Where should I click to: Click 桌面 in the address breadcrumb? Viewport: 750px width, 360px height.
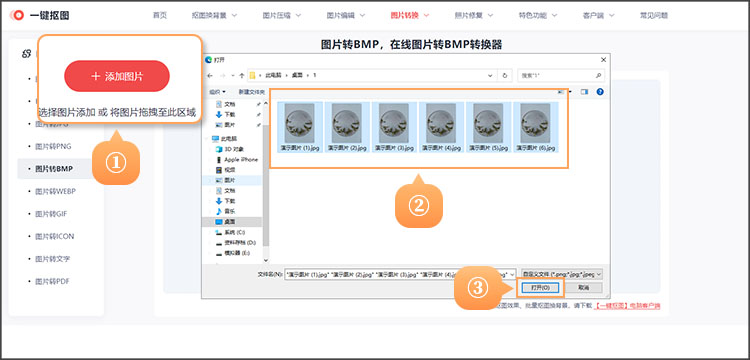pos(297,76)
